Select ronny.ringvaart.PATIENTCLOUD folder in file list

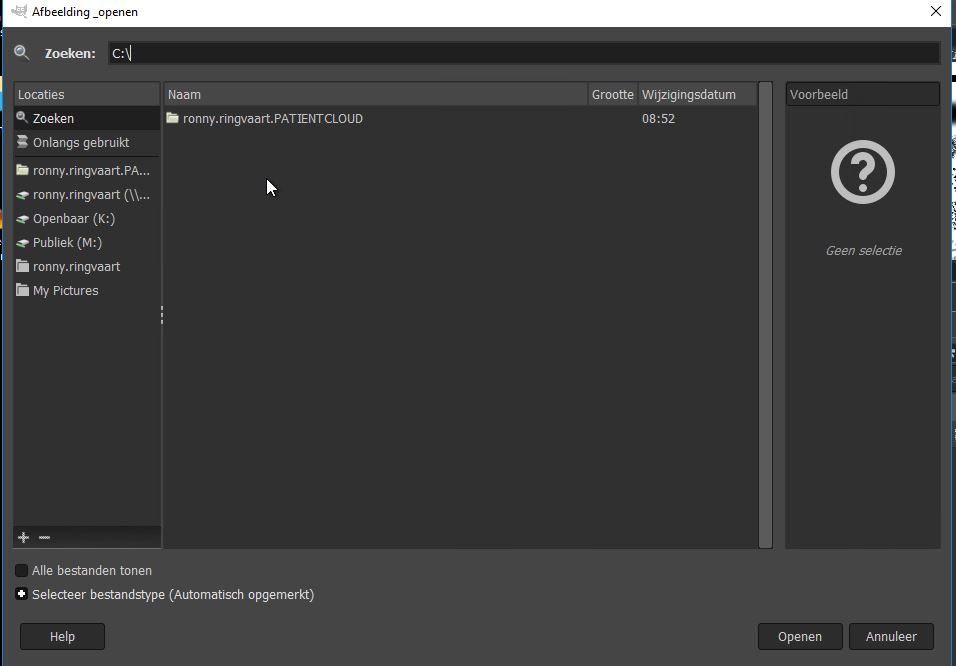coord(272,119)
